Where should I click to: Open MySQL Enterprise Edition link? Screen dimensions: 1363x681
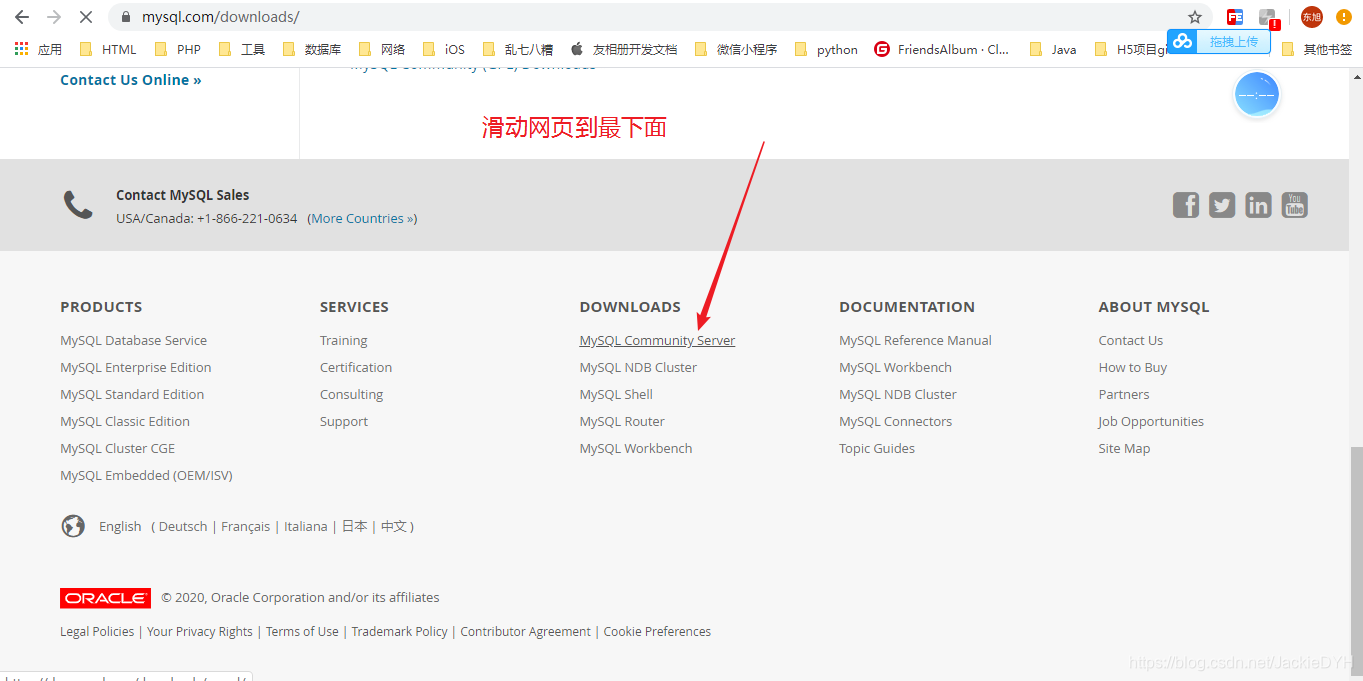(x=135, y=367)
